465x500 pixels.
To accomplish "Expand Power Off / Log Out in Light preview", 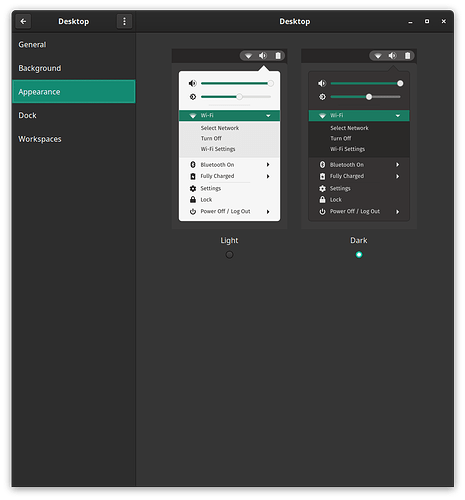I will pyautogui.click(x=268, y=212).
